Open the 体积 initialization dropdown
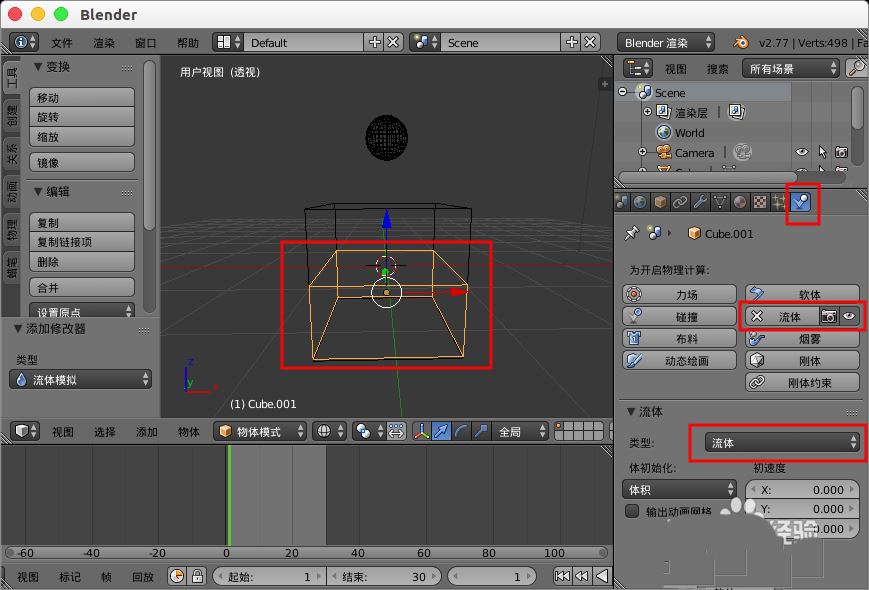Image resolution: width=869 pixels, height=590 pixels. [x=678, y=489]
